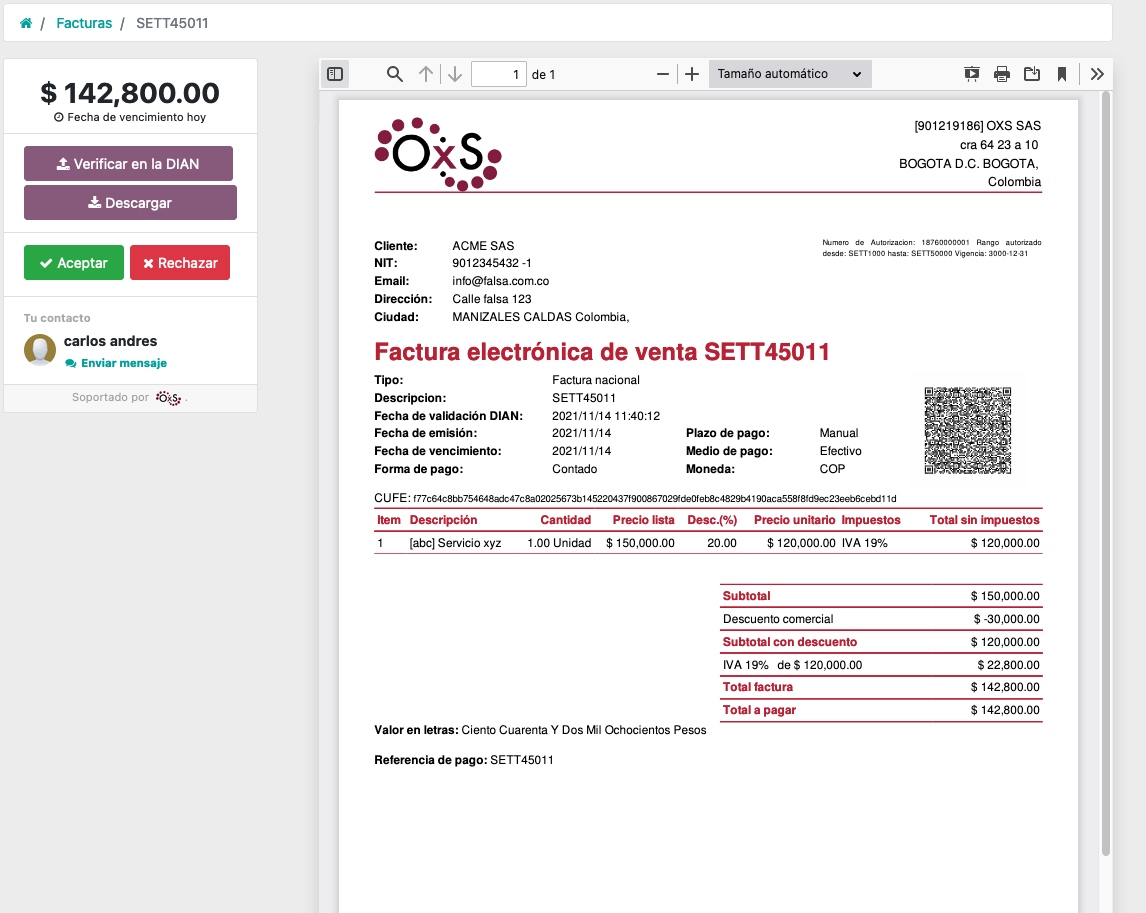Click 'Total sin impuestos' column header
The width and height of the screenshot is (1146, 913).
click(x=984, y=520)
